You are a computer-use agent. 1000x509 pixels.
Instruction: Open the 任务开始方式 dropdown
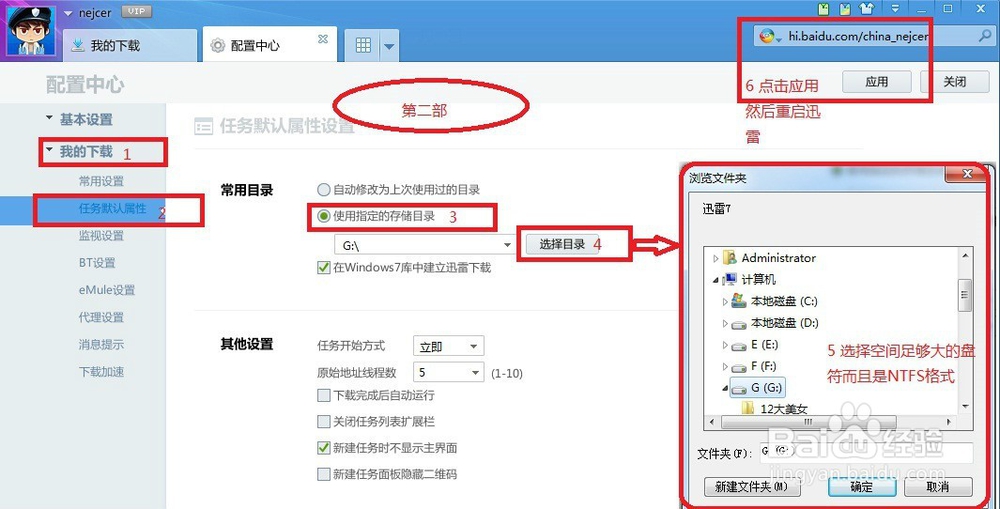point(449,346)
